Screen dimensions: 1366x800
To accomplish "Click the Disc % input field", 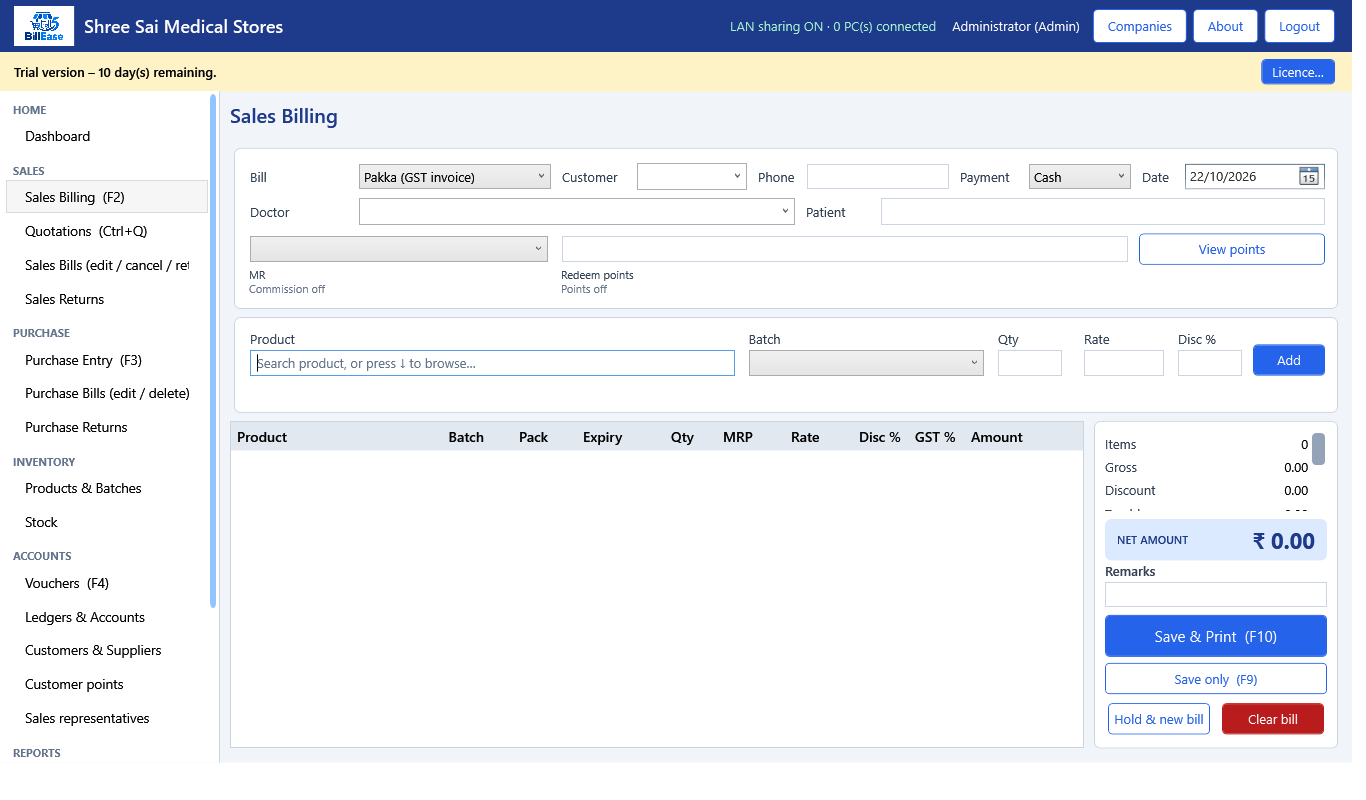I will pyautogui.click(x=1210, y=363).
